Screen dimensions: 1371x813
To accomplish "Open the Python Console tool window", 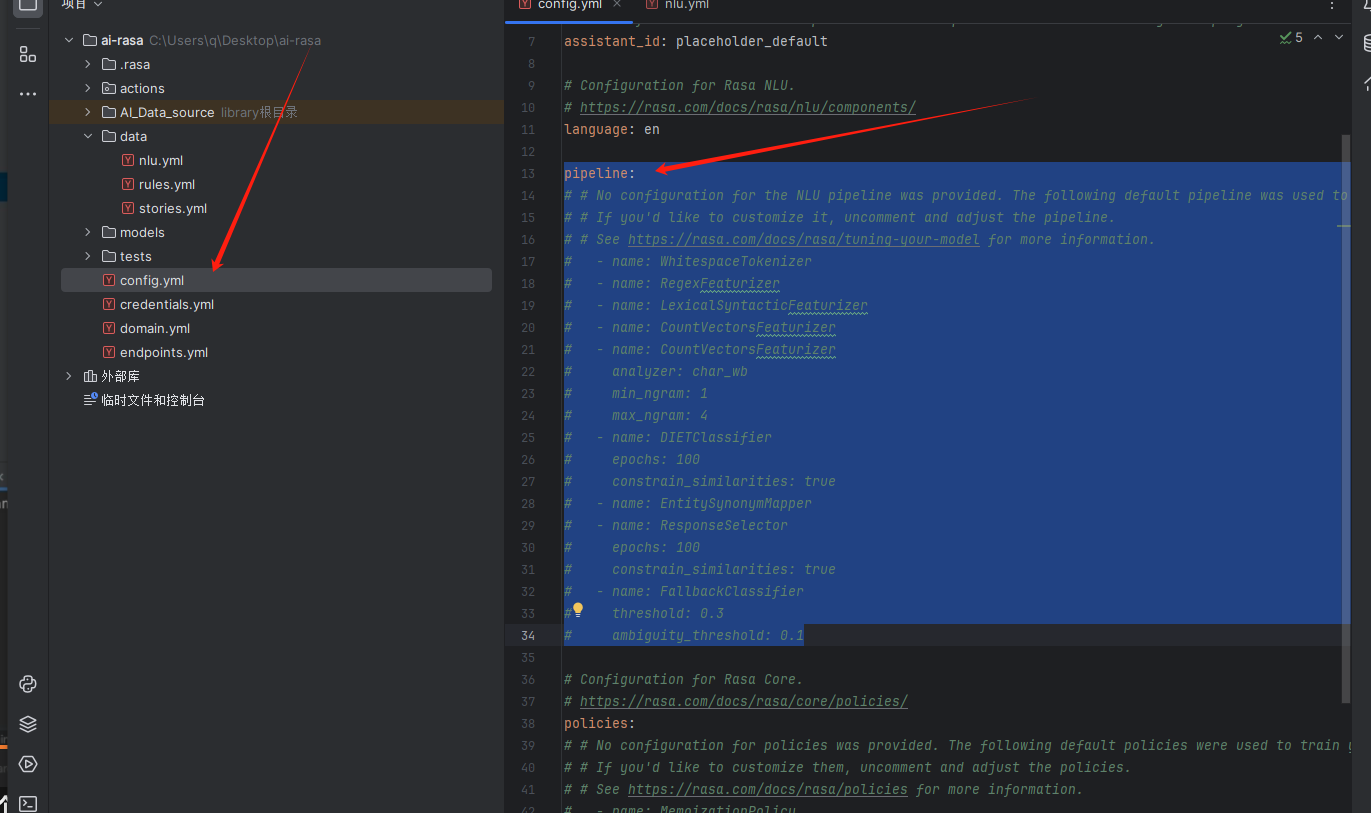I will (28, 685).
